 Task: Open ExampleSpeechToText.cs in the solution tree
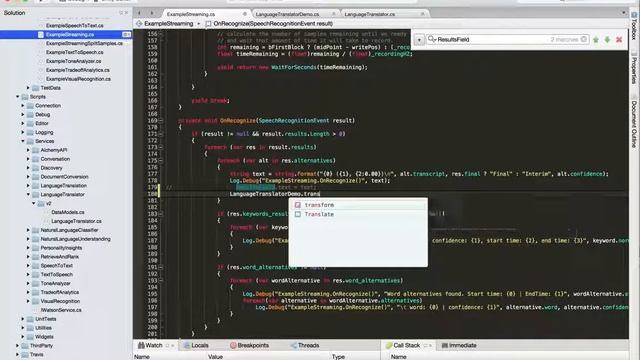pyautogui.click(x=74, y=25)
